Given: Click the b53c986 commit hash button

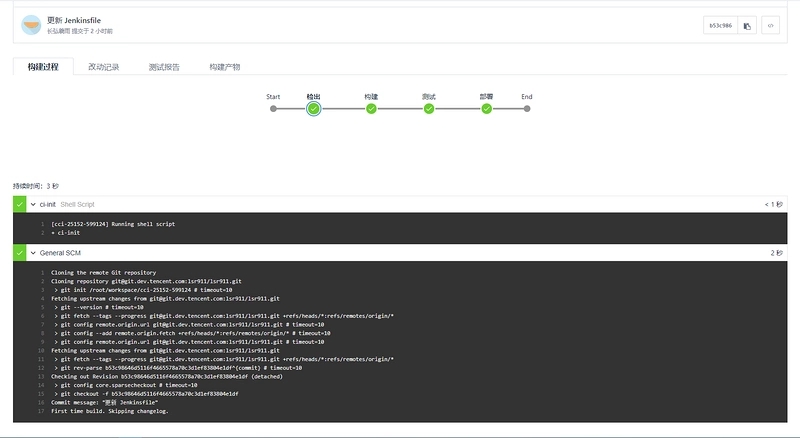Looking at the screenshot, I should point(720,26).
